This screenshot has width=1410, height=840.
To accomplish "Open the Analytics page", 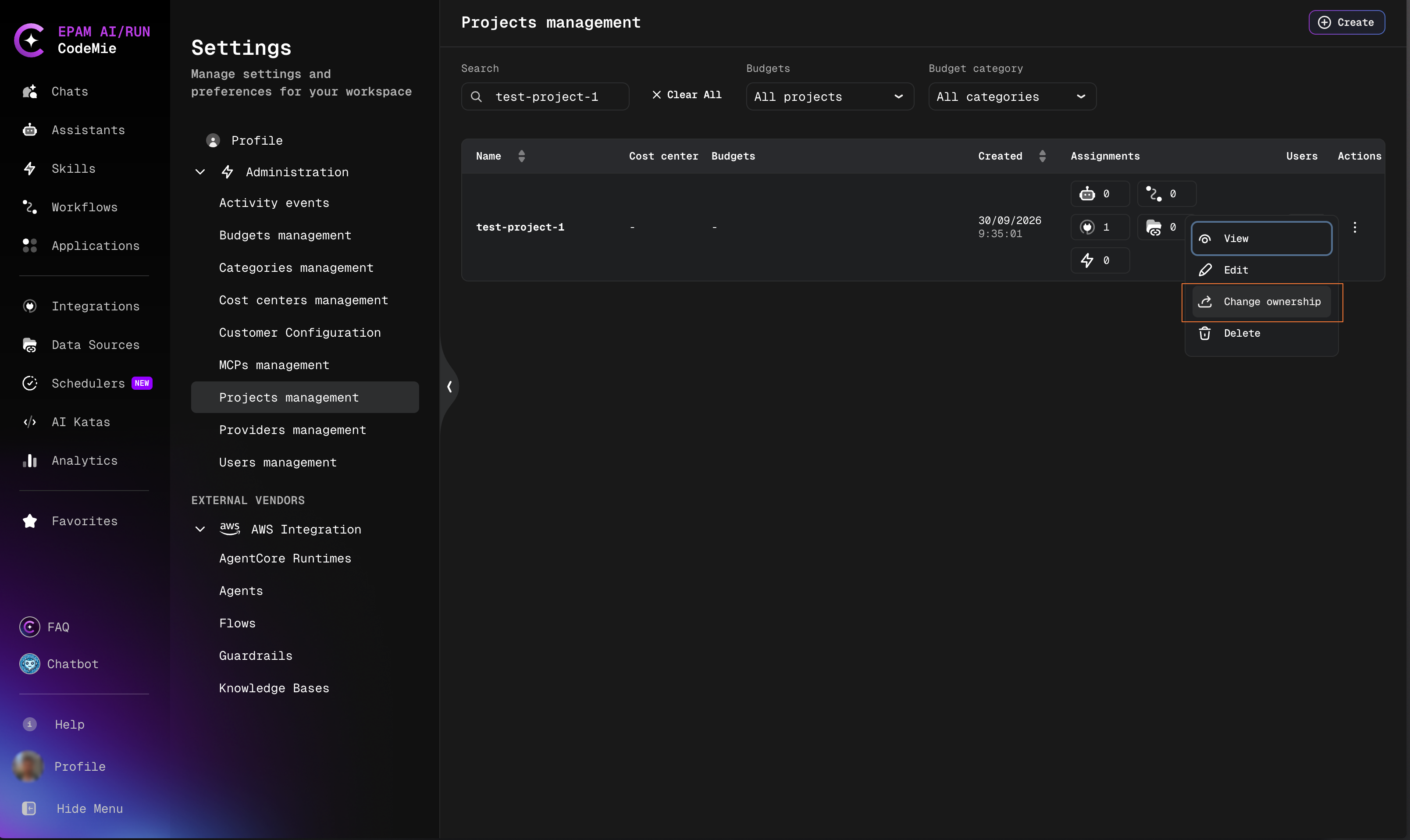I will point(70,461).
